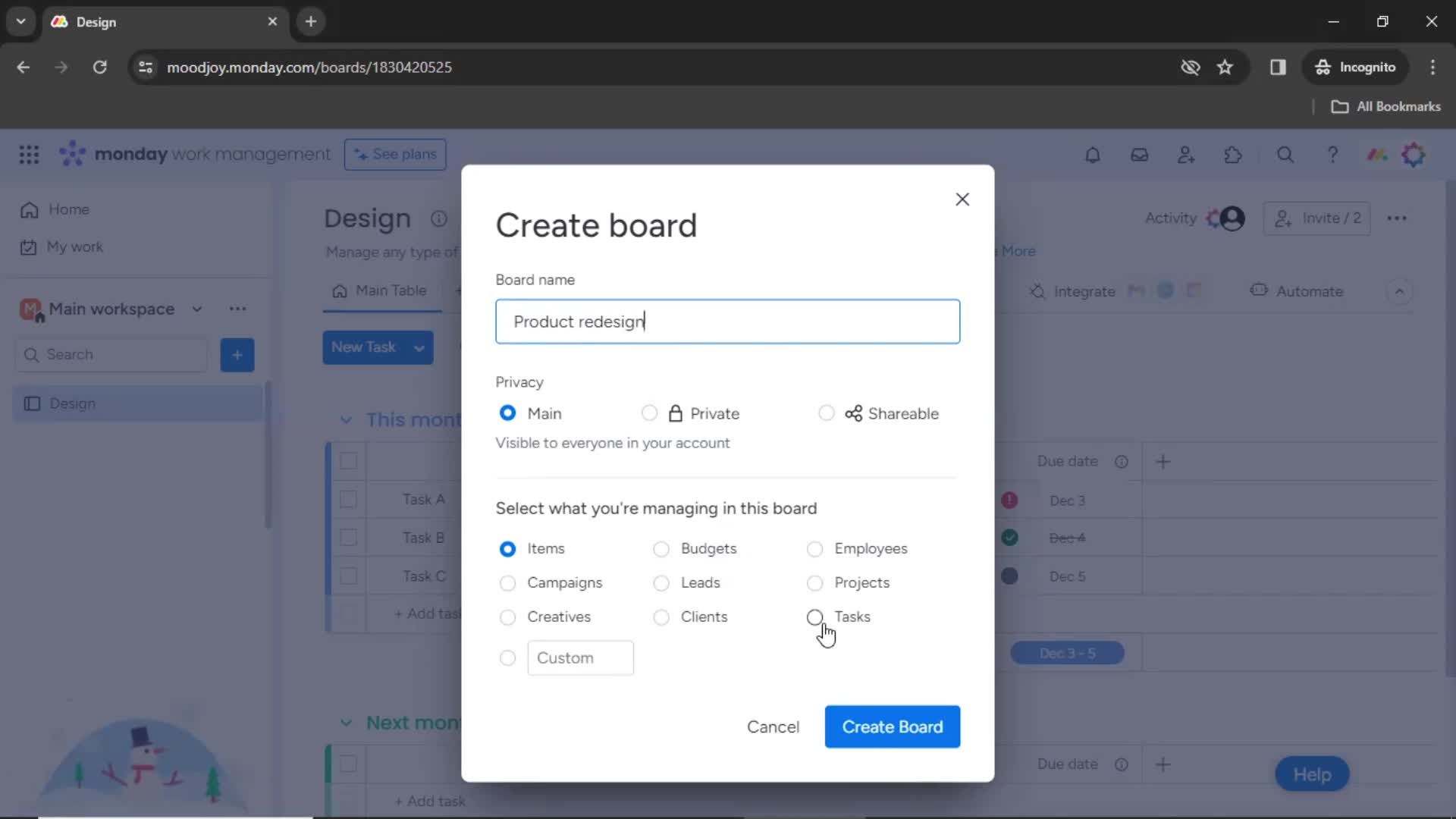Open the Main workspace dropdown menu

196,309
